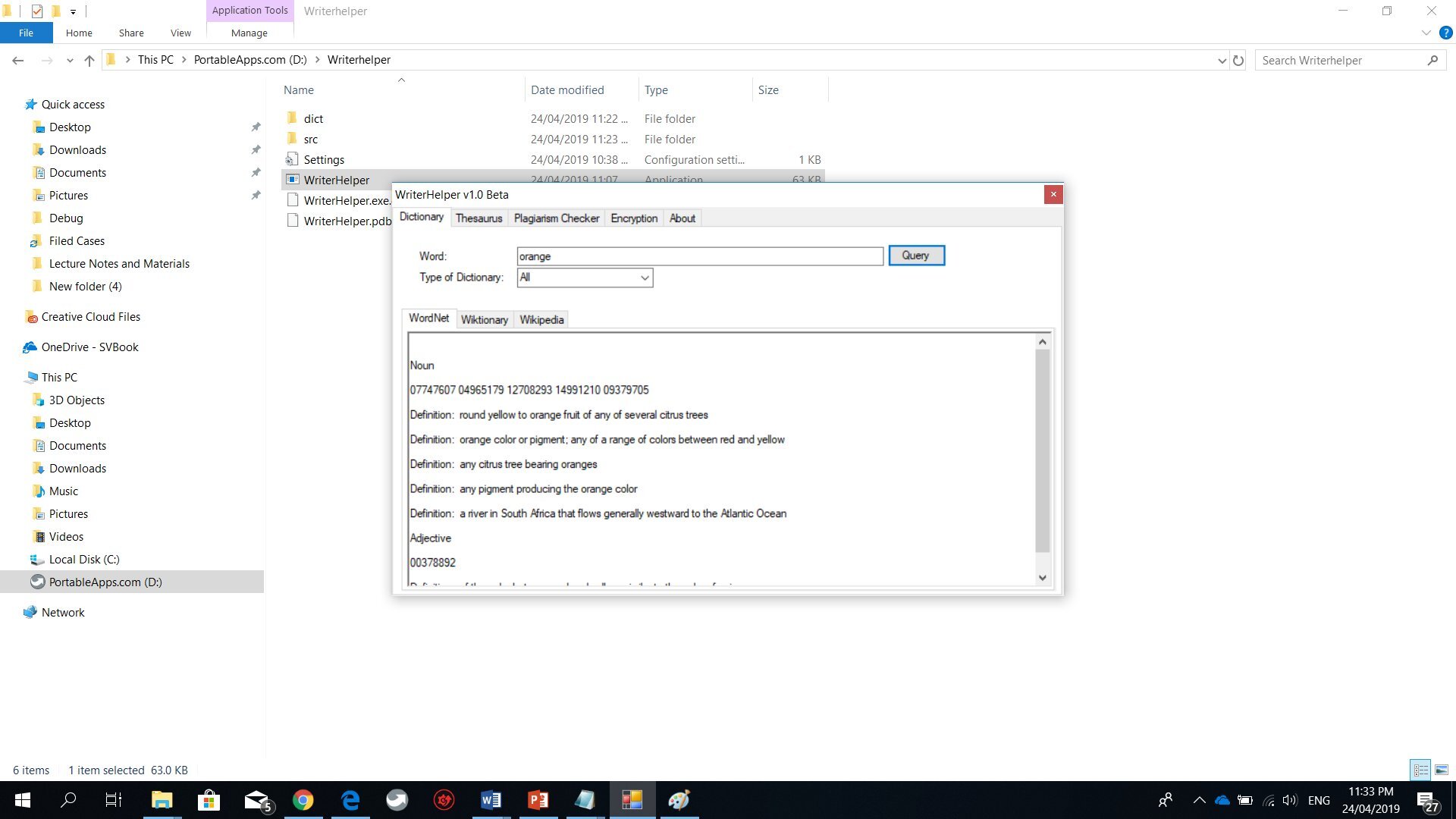This screenshot has width=1456, height=819.
Task: Select the WordNet results tab
Action: coord(428,318)
